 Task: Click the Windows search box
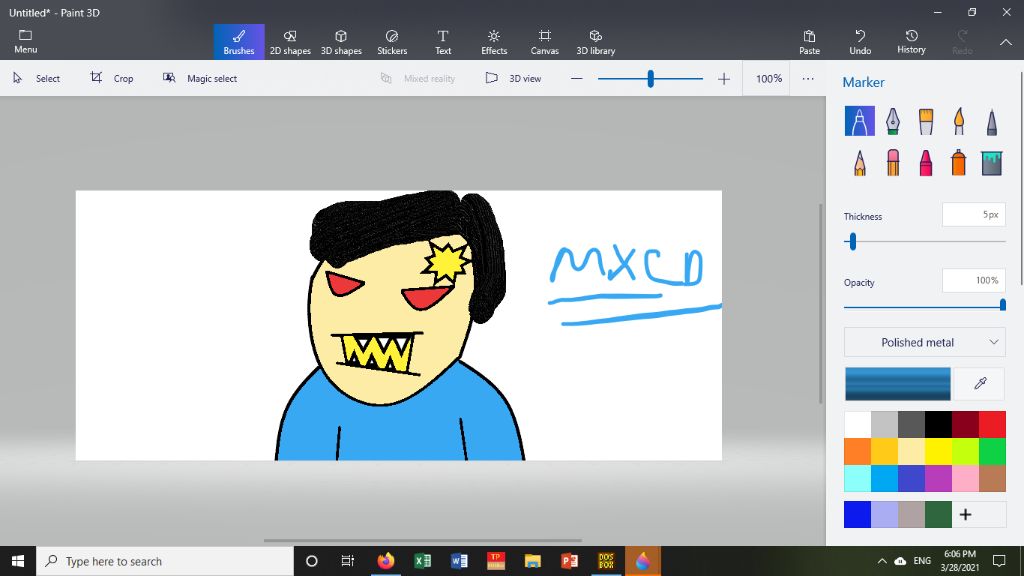pos(165,561)
